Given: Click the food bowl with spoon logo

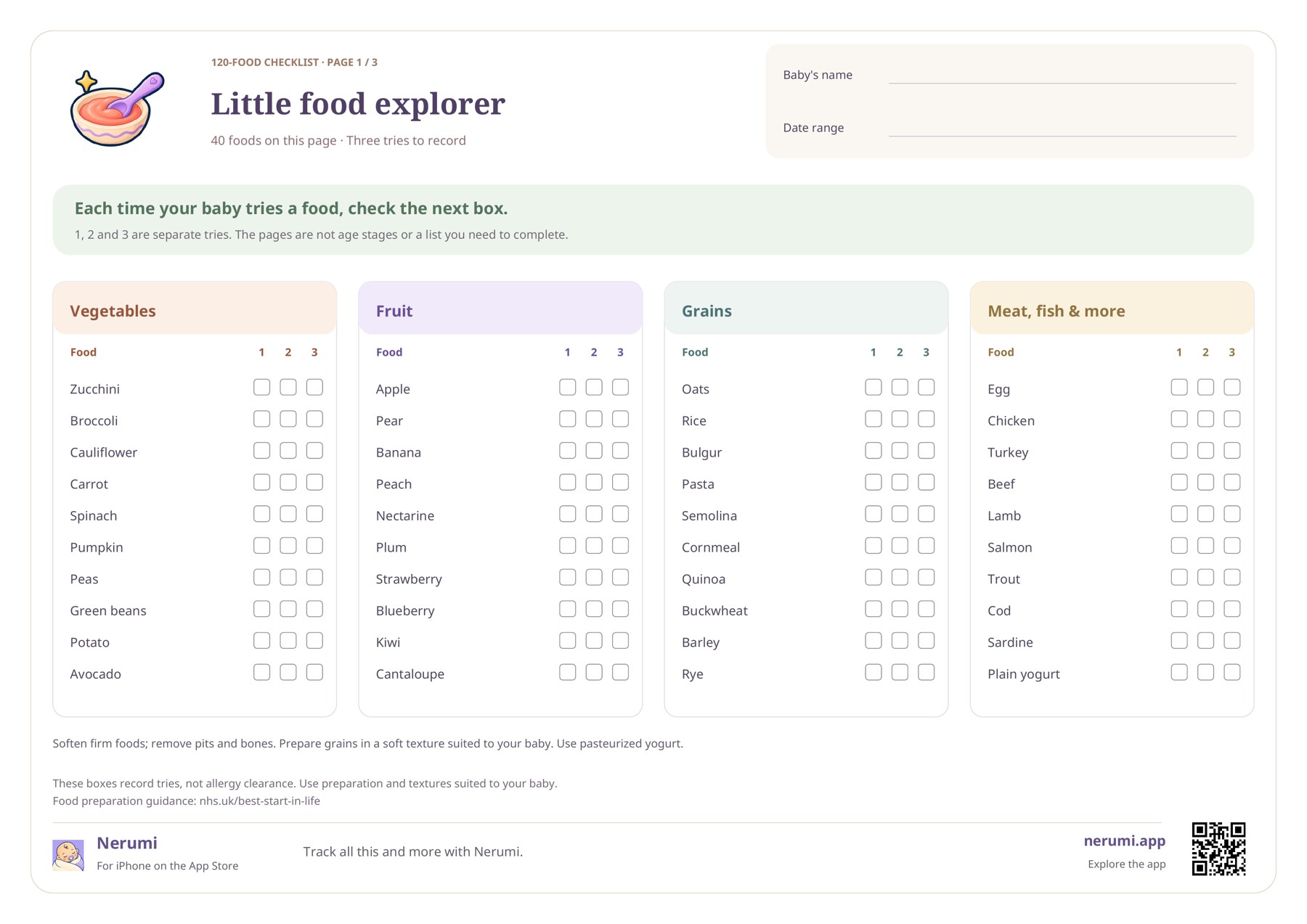Looking at the screenshot, I should pyautogui.click(x=117, y=109).
